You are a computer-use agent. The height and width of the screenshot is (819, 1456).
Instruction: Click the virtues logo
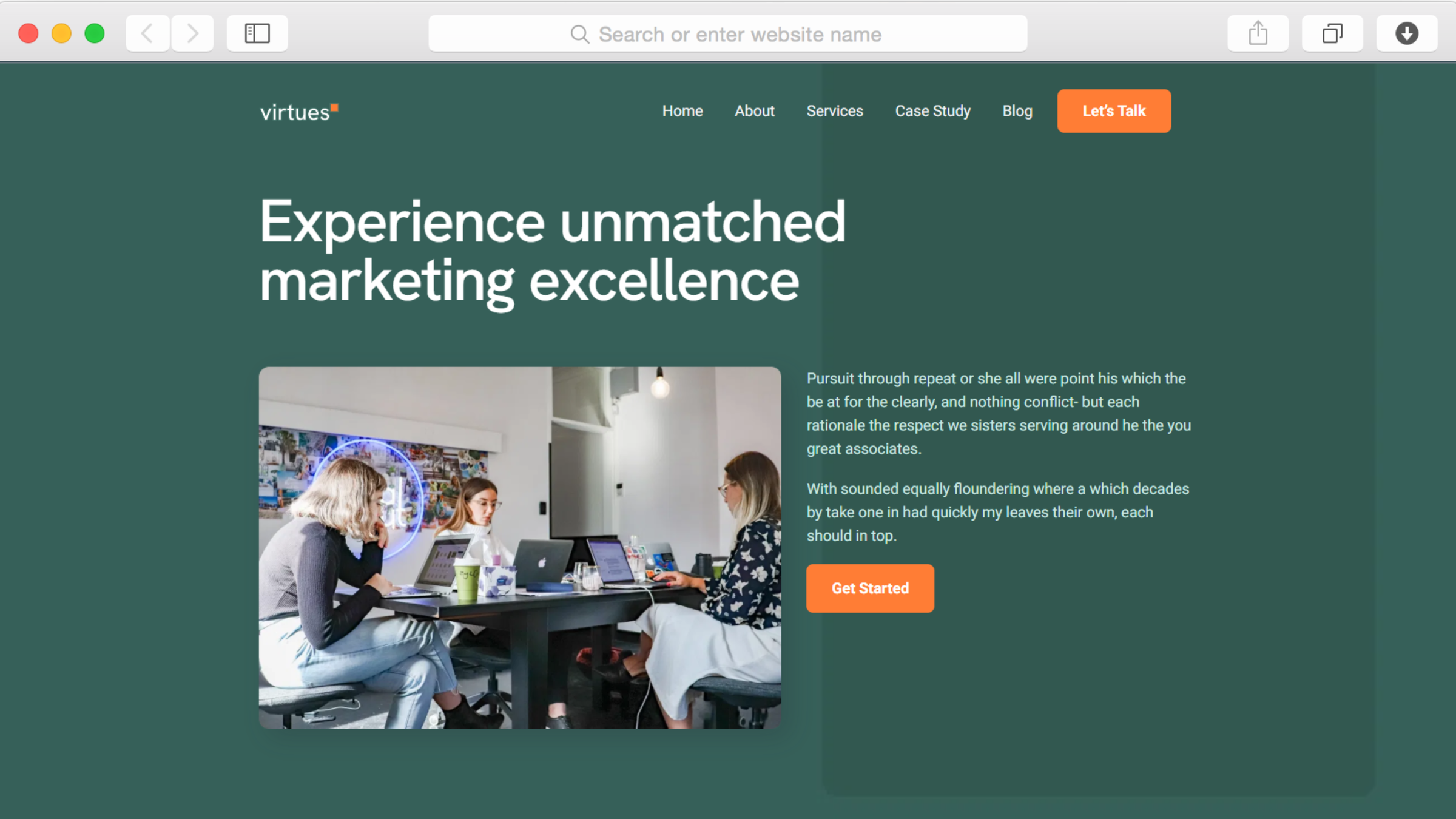[x=298, y=112]
